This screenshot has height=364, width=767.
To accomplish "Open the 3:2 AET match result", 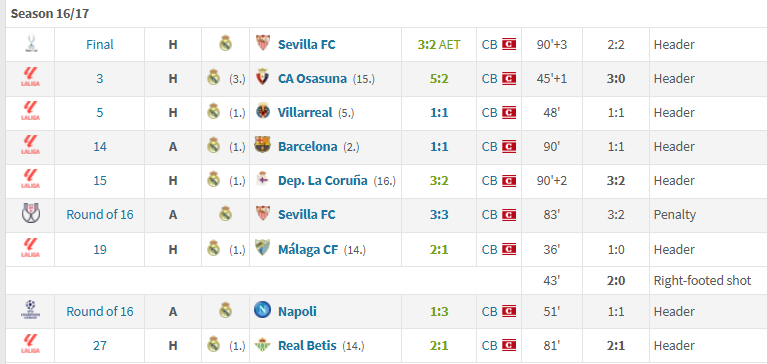I will (439, 45).
